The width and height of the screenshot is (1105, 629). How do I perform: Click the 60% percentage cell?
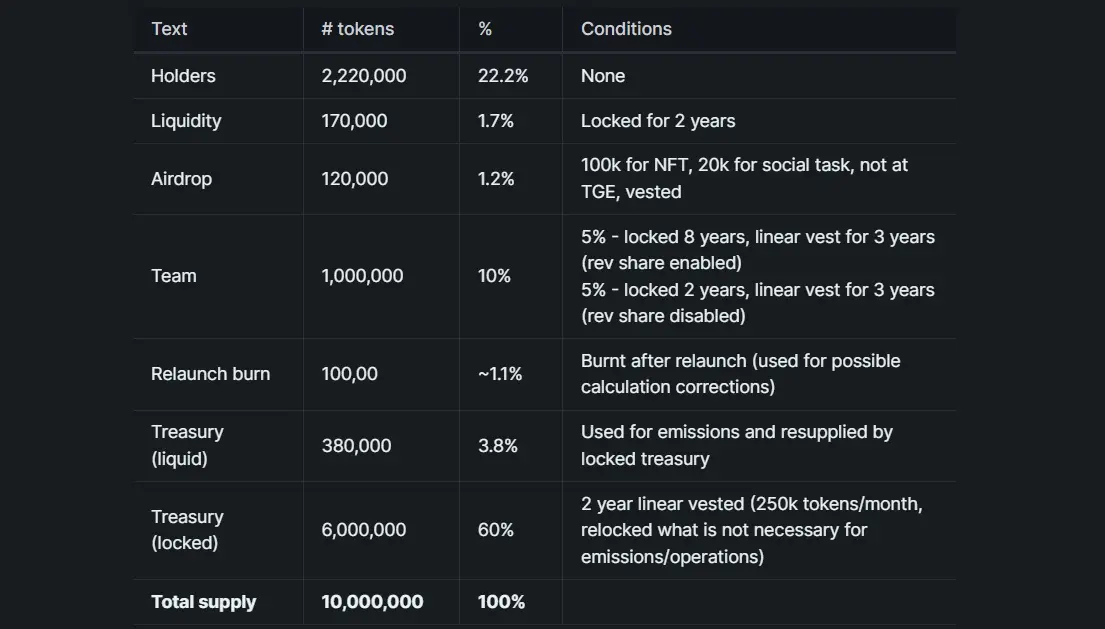pyautogui.click(x=496, y=530)
